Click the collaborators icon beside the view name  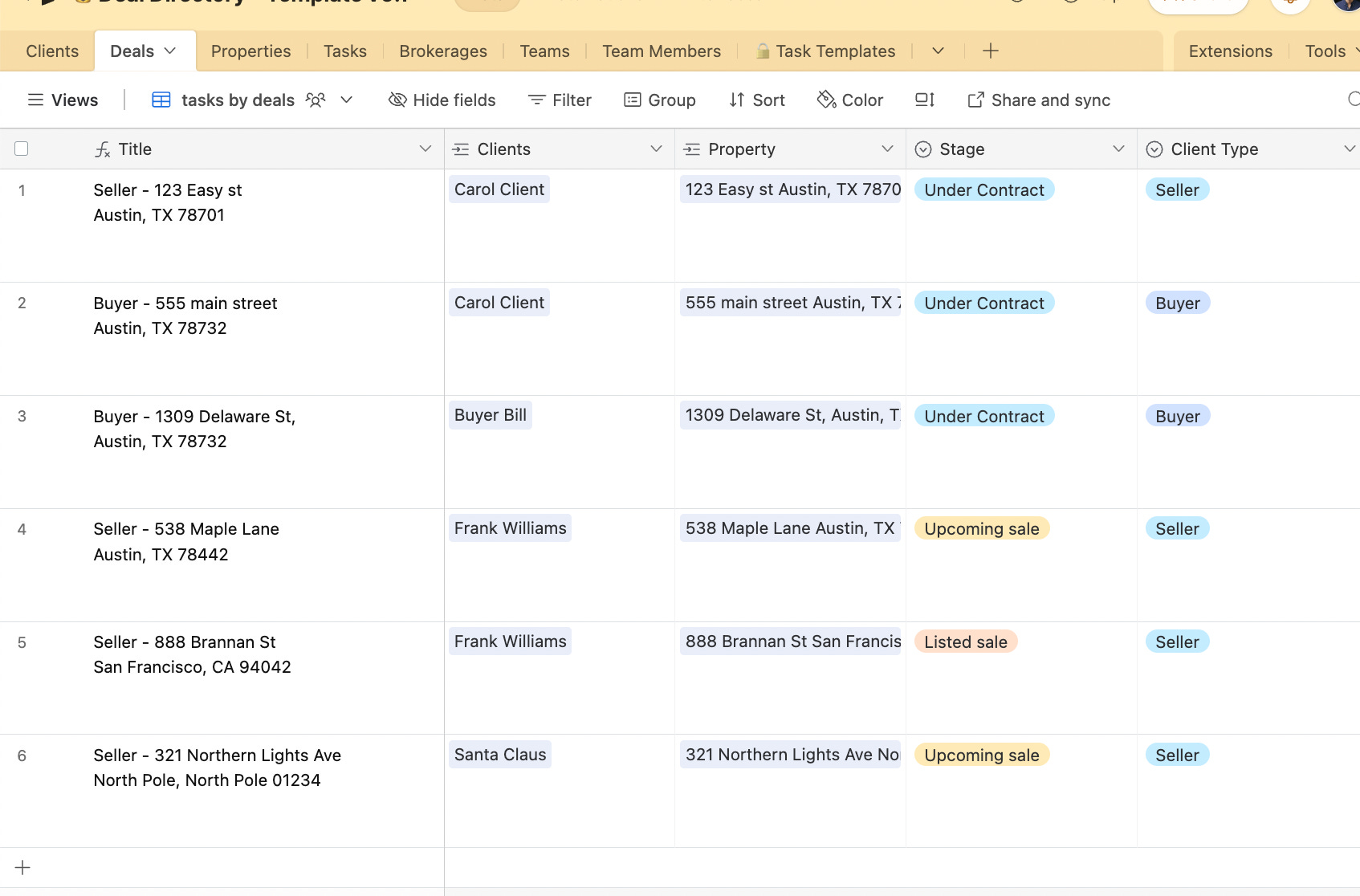(x=315, y=100)
